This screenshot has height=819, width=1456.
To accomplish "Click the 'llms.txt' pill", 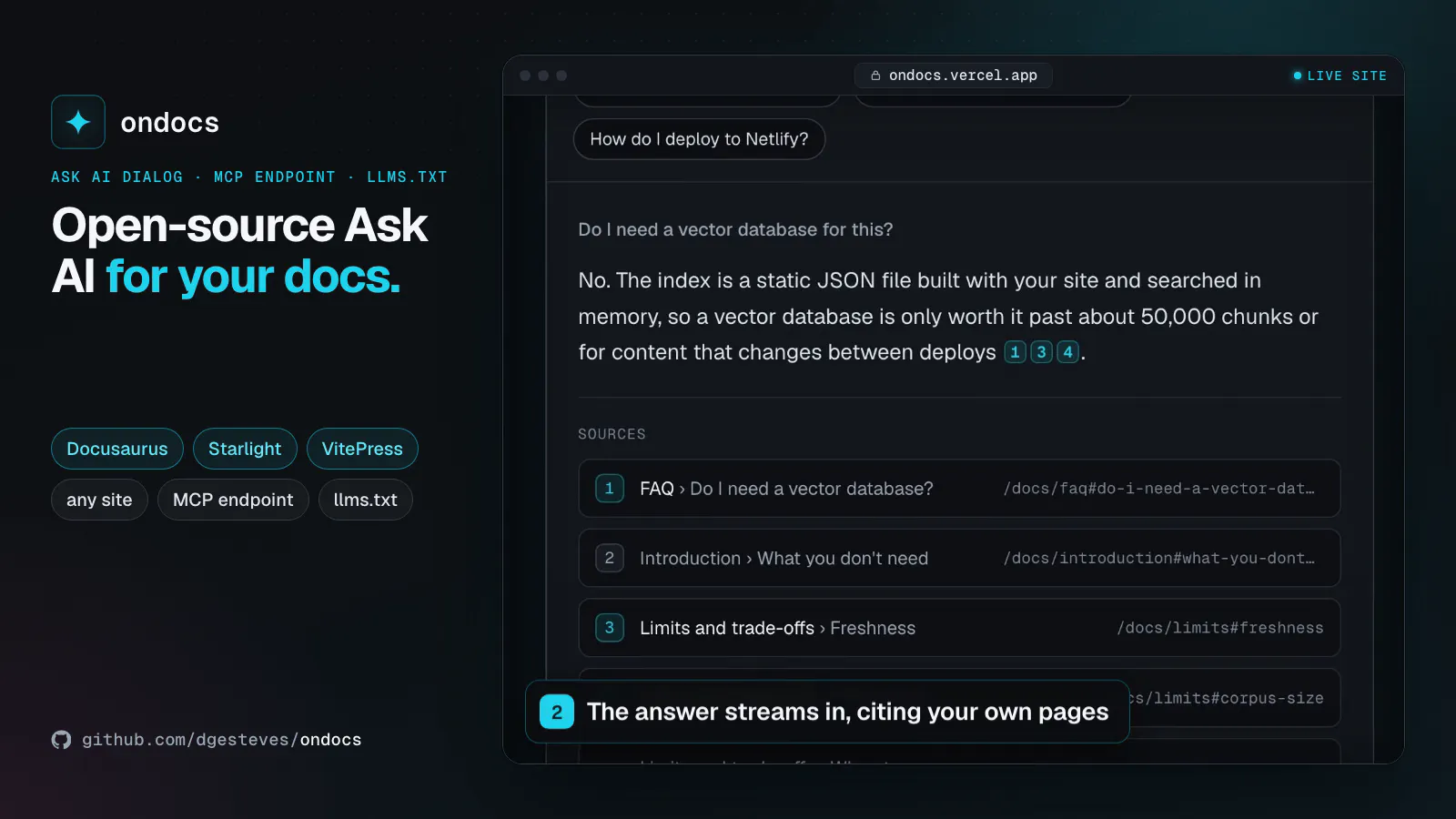I will 366,500.
